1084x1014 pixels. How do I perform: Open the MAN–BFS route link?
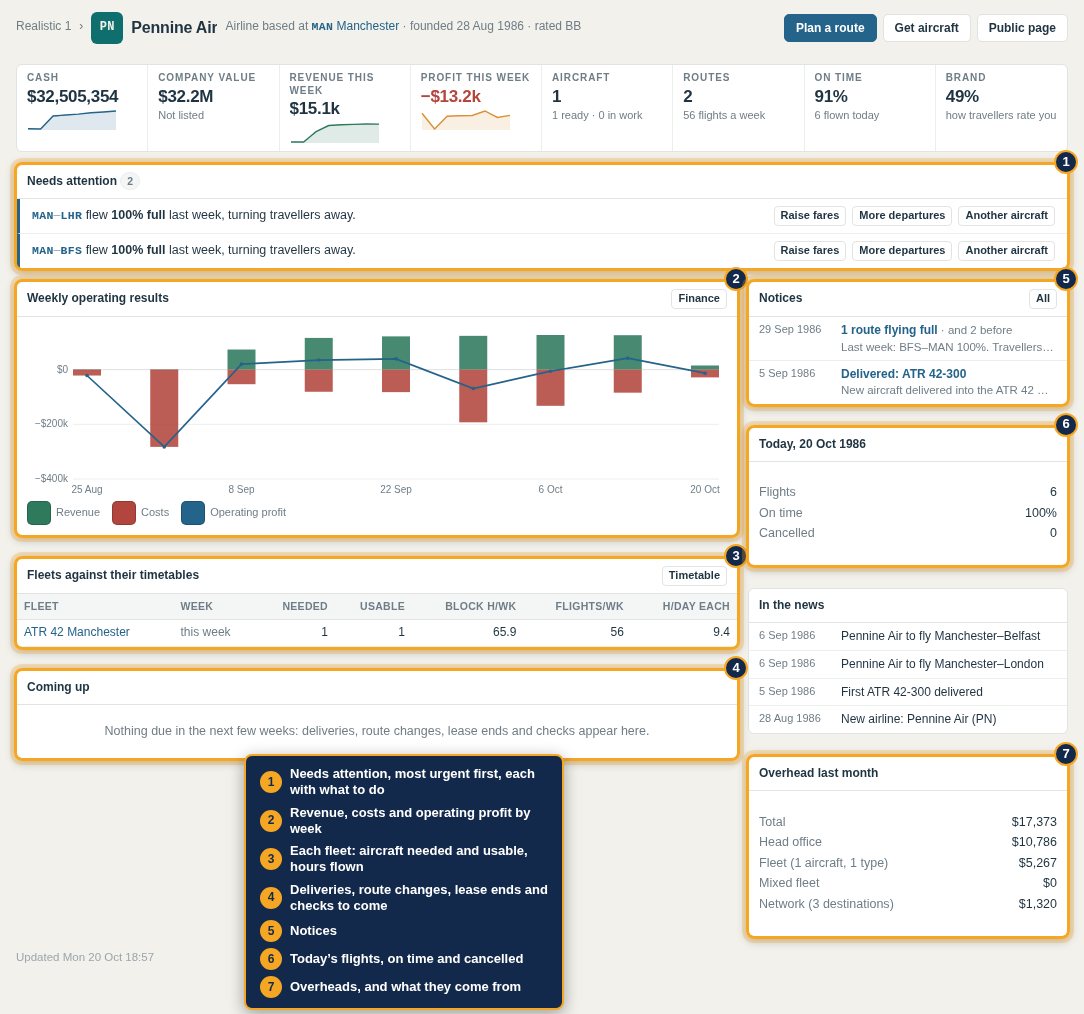pyautogui.click(x=57, y=250)
